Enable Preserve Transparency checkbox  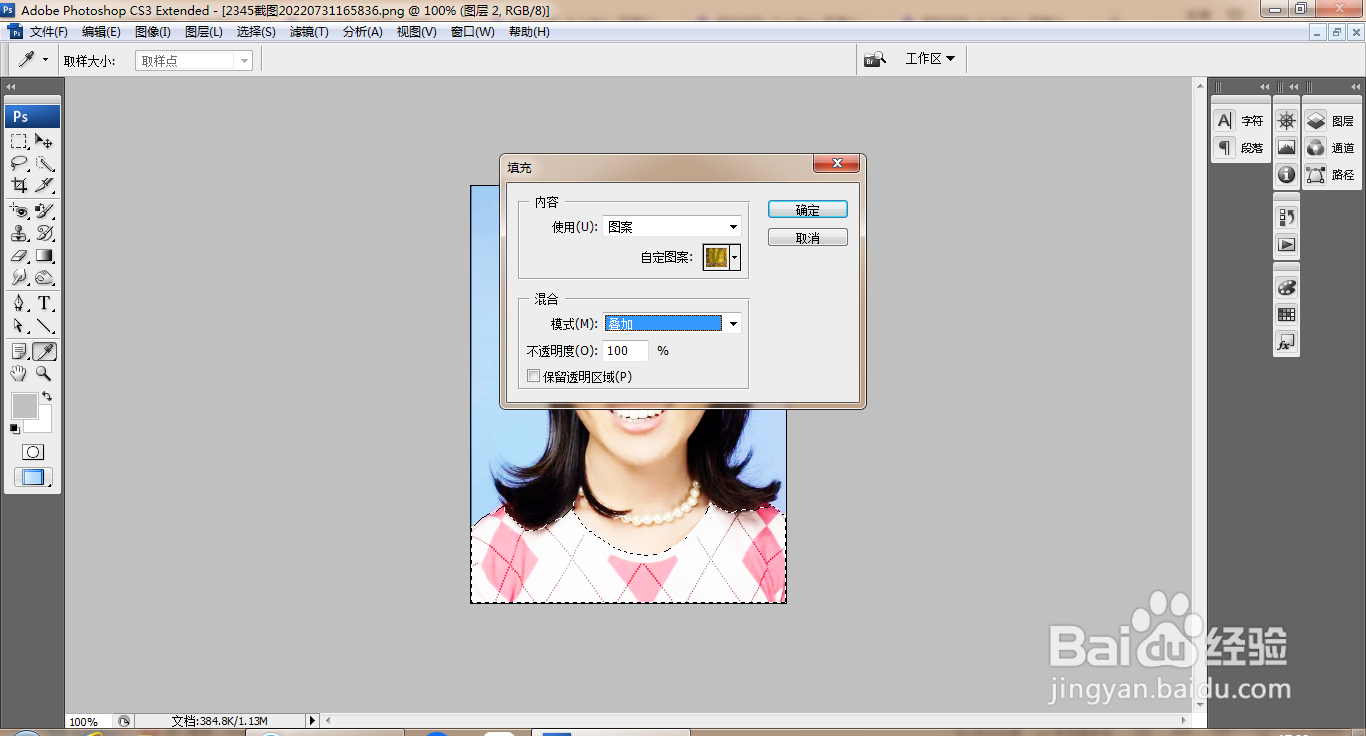533,376
